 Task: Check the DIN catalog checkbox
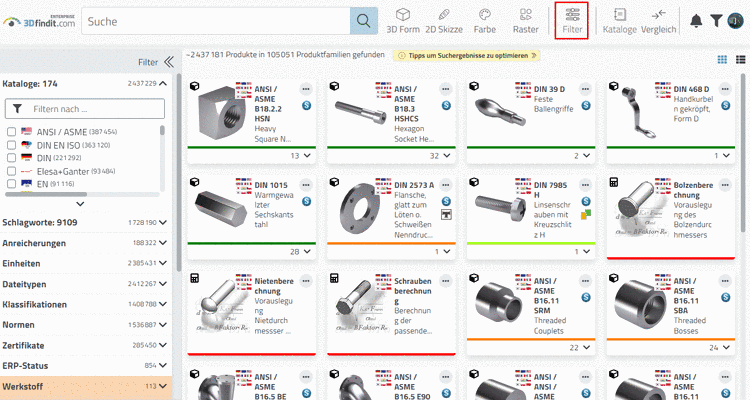11,157
